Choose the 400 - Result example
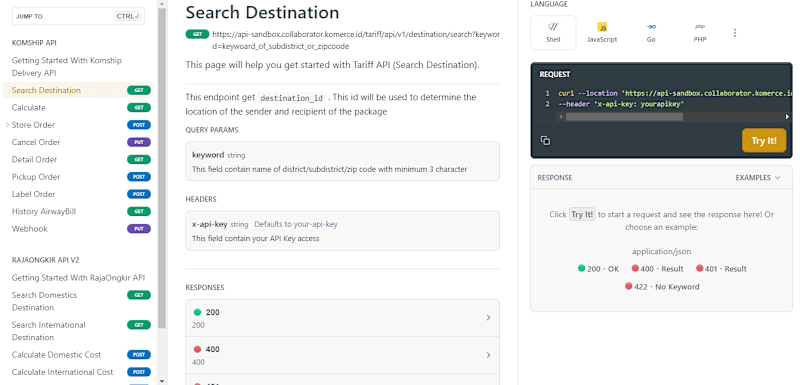Screen dimensions: 800x385 coord(657,269)
